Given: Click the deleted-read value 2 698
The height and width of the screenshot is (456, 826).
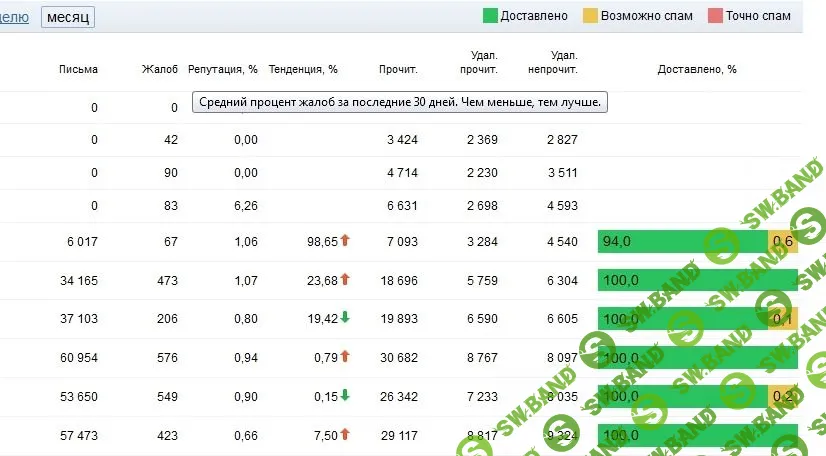Looking at the screenshot, I should [x=483, y=206].
